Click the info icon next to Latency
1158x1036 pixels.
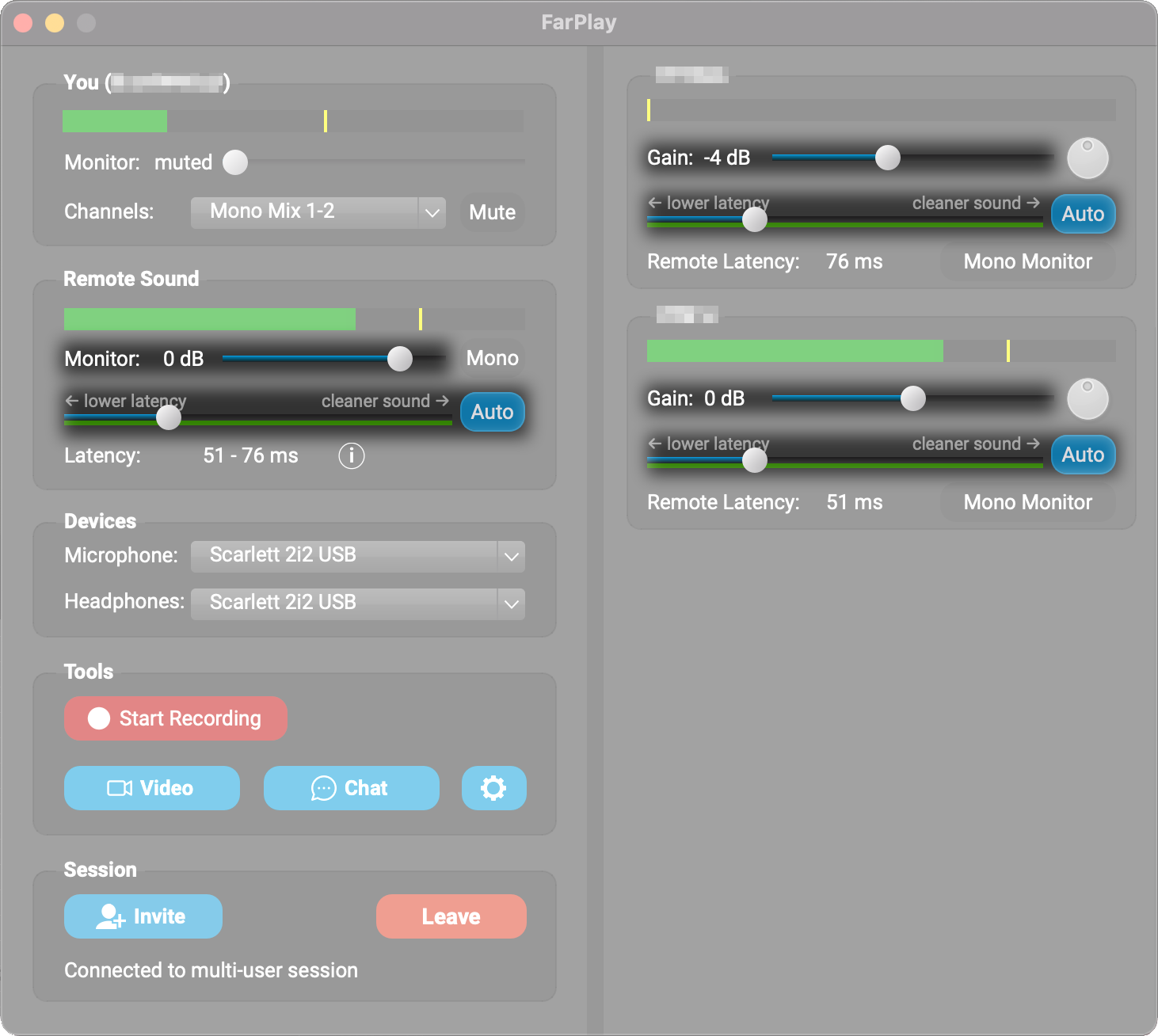351,455
